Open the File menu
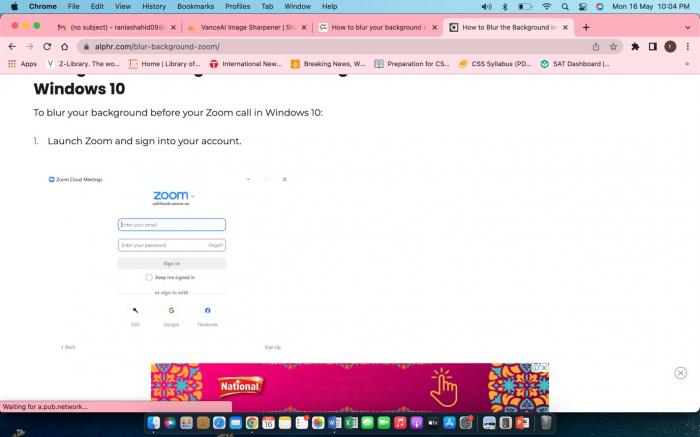Screen dimensions: 700x437 pos(73,6)
